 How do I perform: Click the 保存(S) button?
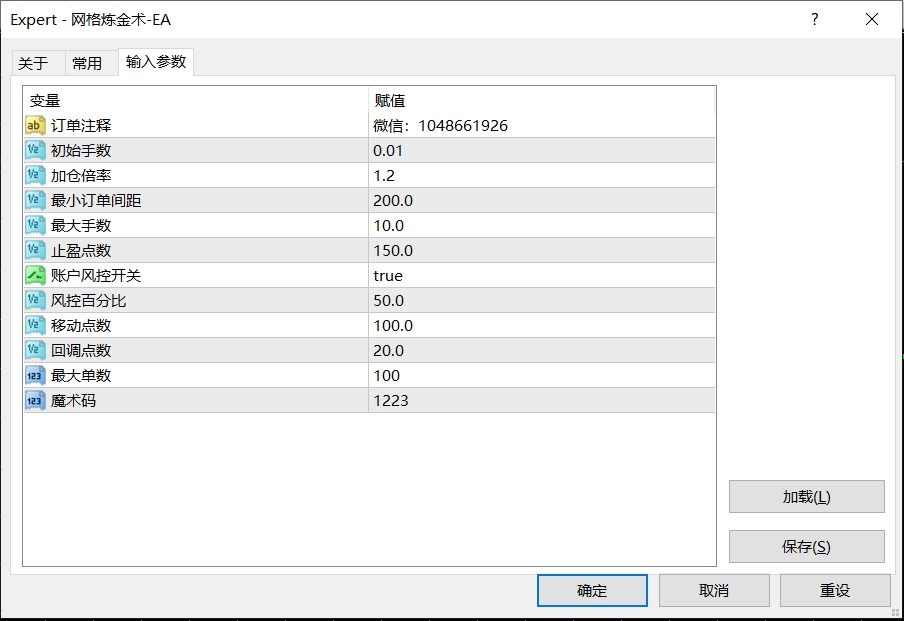(x=806, y=547)
